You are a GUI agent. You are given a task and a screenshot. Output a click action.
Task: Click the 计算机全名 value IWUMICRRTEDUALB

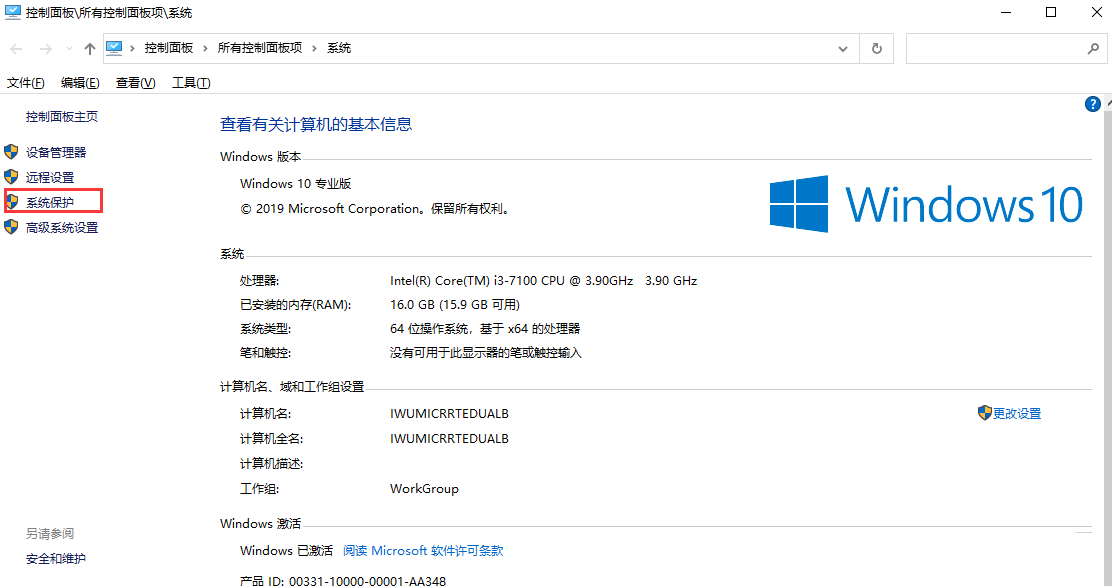pyautogui.click(x=449, y=438)
